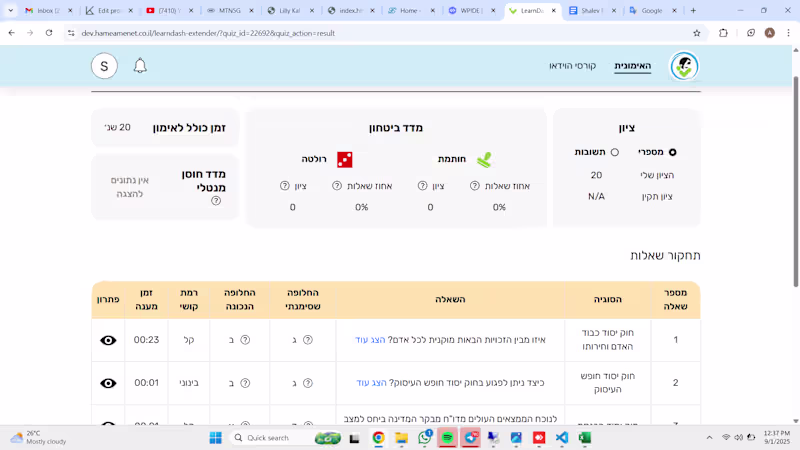Open the clock showing 12:37 PM
The height and width of the screenshot is (450, 800).
pos(777,437)
